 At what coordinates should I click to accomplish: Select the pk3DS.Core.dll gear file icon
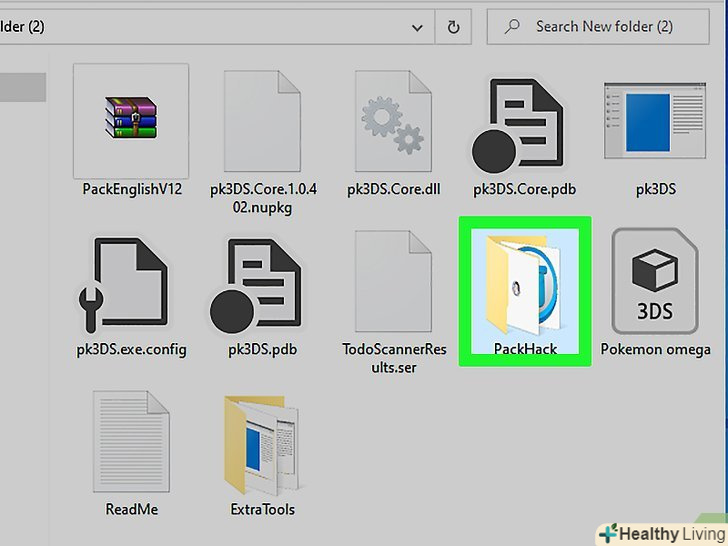click(x=393, y=121)
